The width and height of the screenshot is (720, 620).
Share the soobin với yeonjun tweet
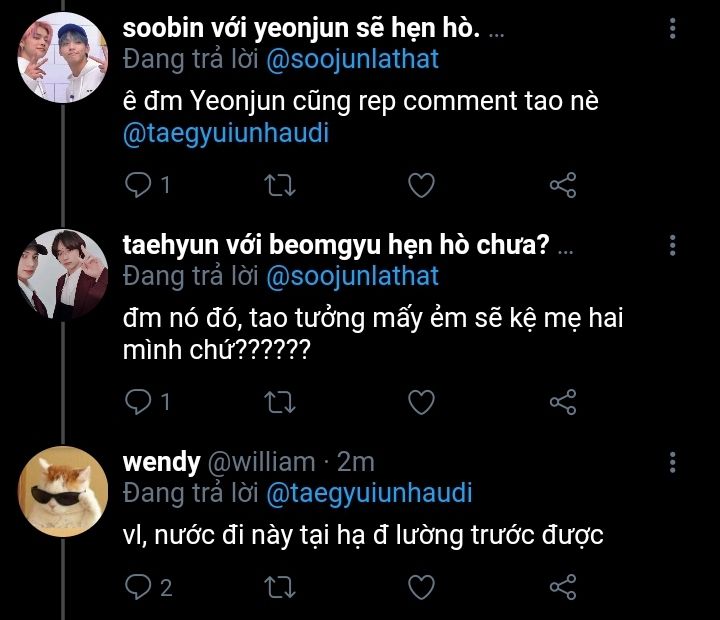pyautogui.click(x=564, y=185)
